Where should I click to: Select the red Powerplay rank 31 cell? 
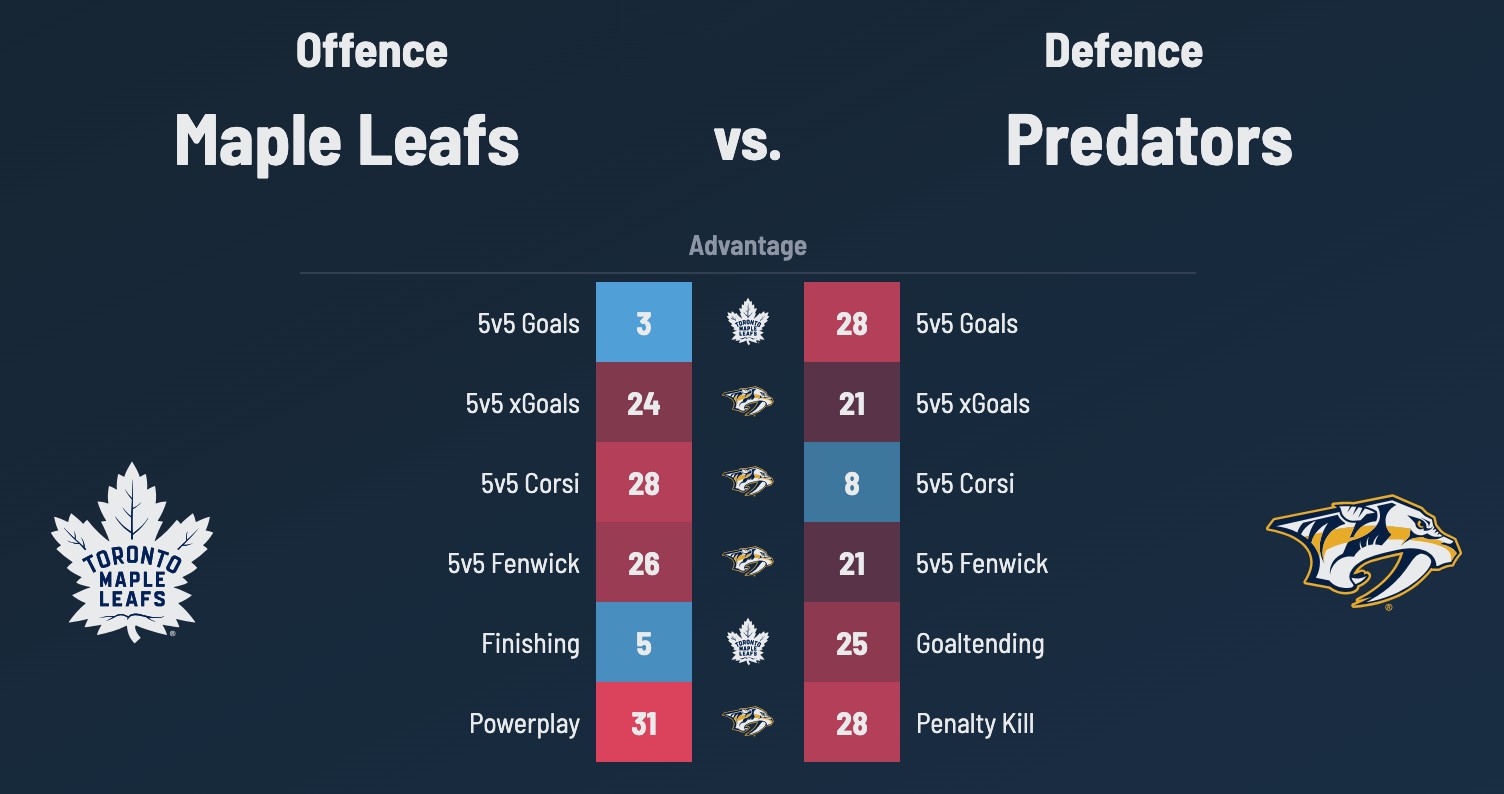click(x=644, y=722)
